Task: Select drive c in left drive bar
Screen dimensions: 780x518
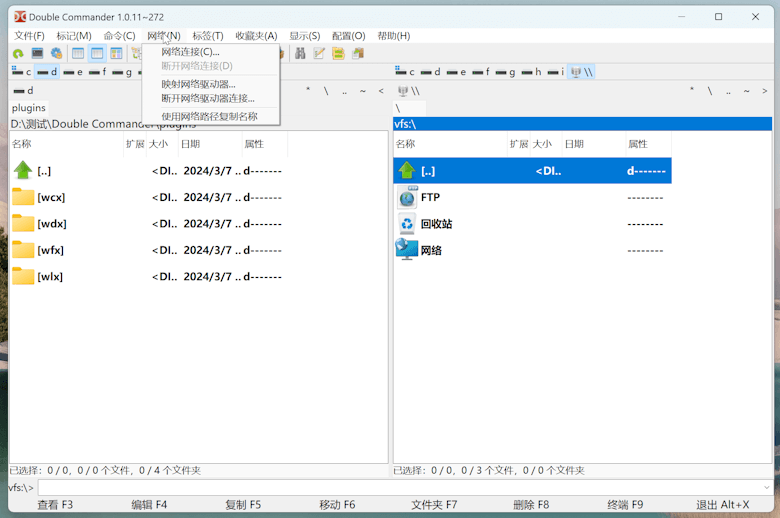Action: (22, 72)
